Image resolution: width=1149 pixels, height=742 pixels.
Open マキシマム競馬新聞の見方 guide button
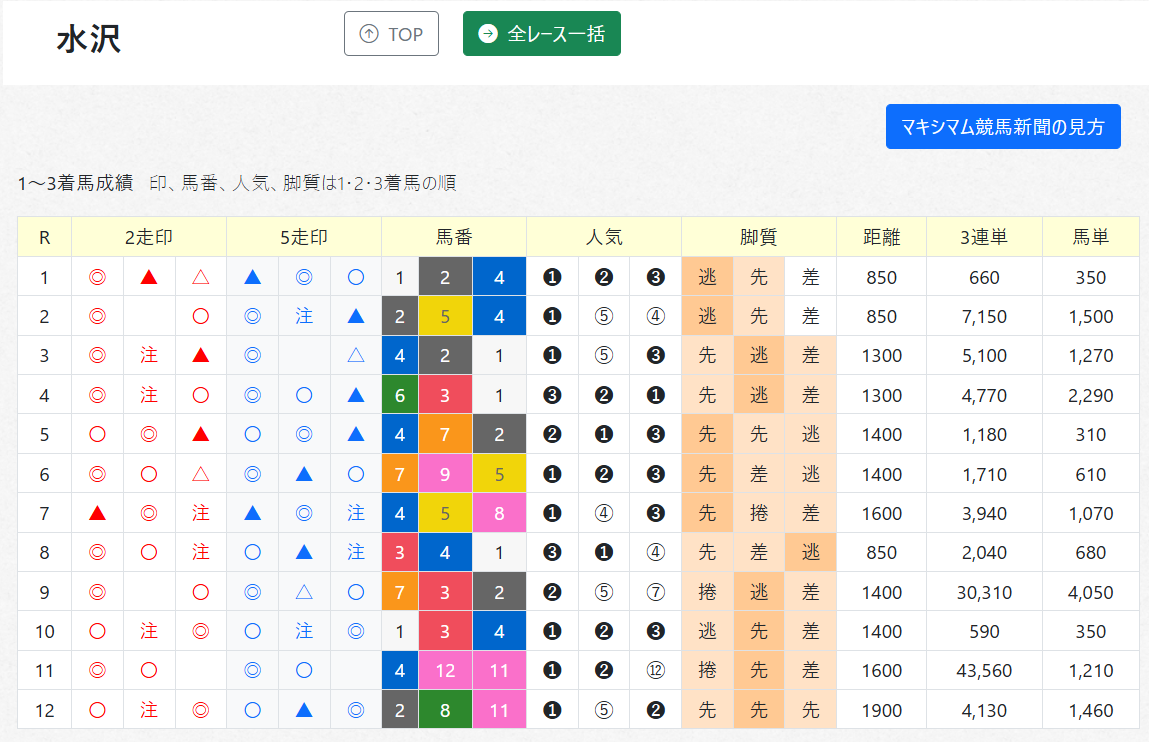pyautogui.click(x=1003, y=127)
